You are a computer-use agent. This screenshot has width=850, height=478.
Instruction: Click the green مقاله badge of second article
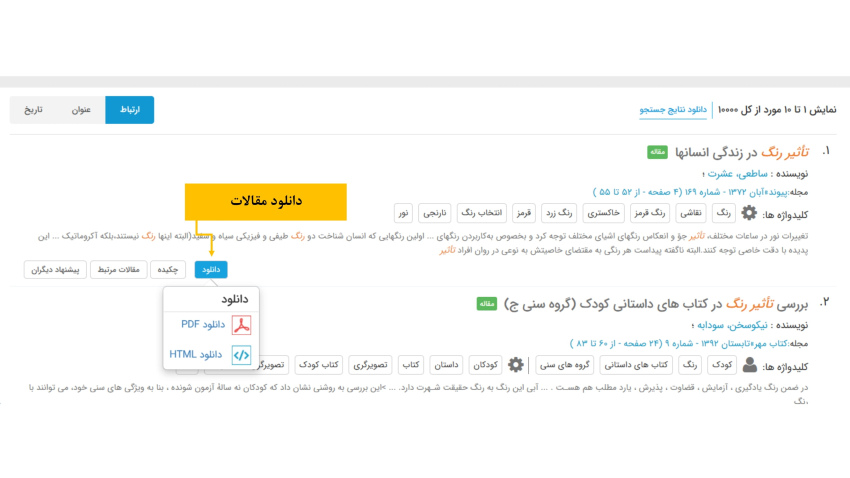click(x=486, y=303)
